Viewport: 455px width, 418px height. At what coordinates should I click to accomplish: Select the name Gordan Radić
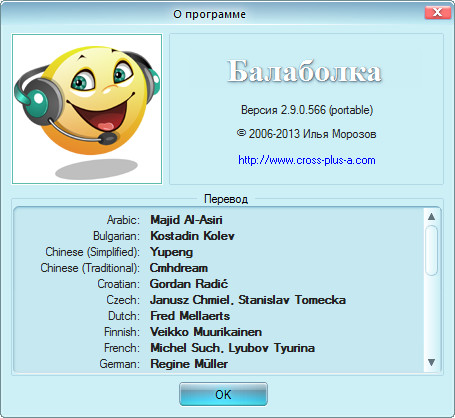(189, 284)
